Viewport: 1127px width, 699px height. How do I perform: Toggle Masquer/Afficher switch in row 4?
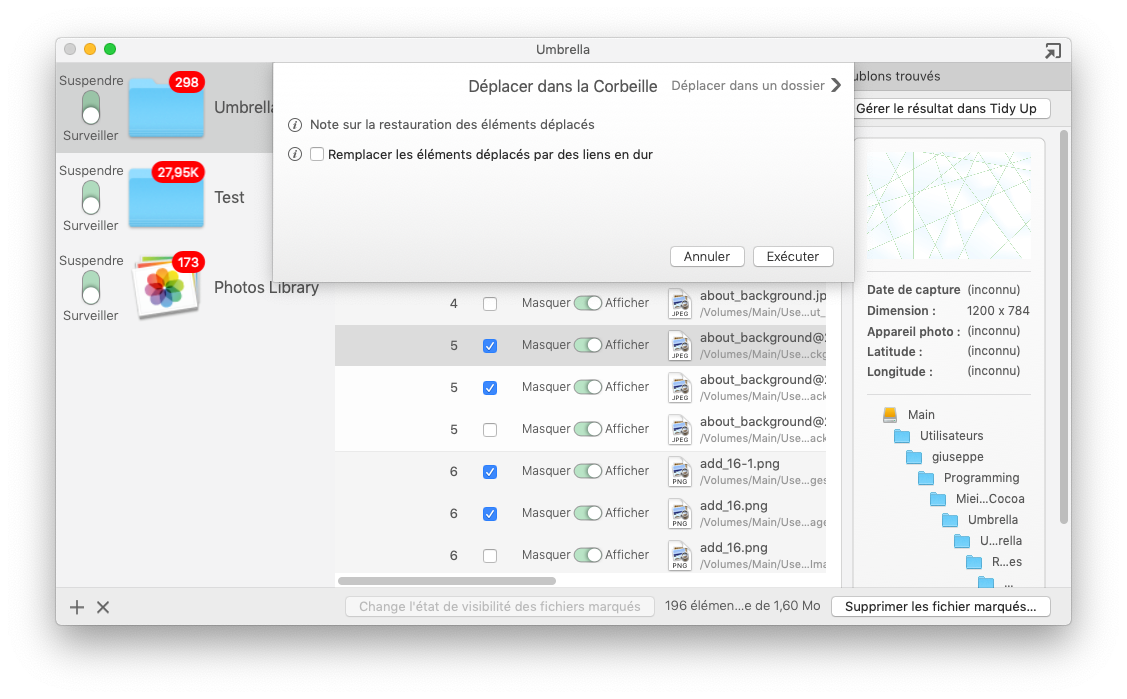coord(588,303)
